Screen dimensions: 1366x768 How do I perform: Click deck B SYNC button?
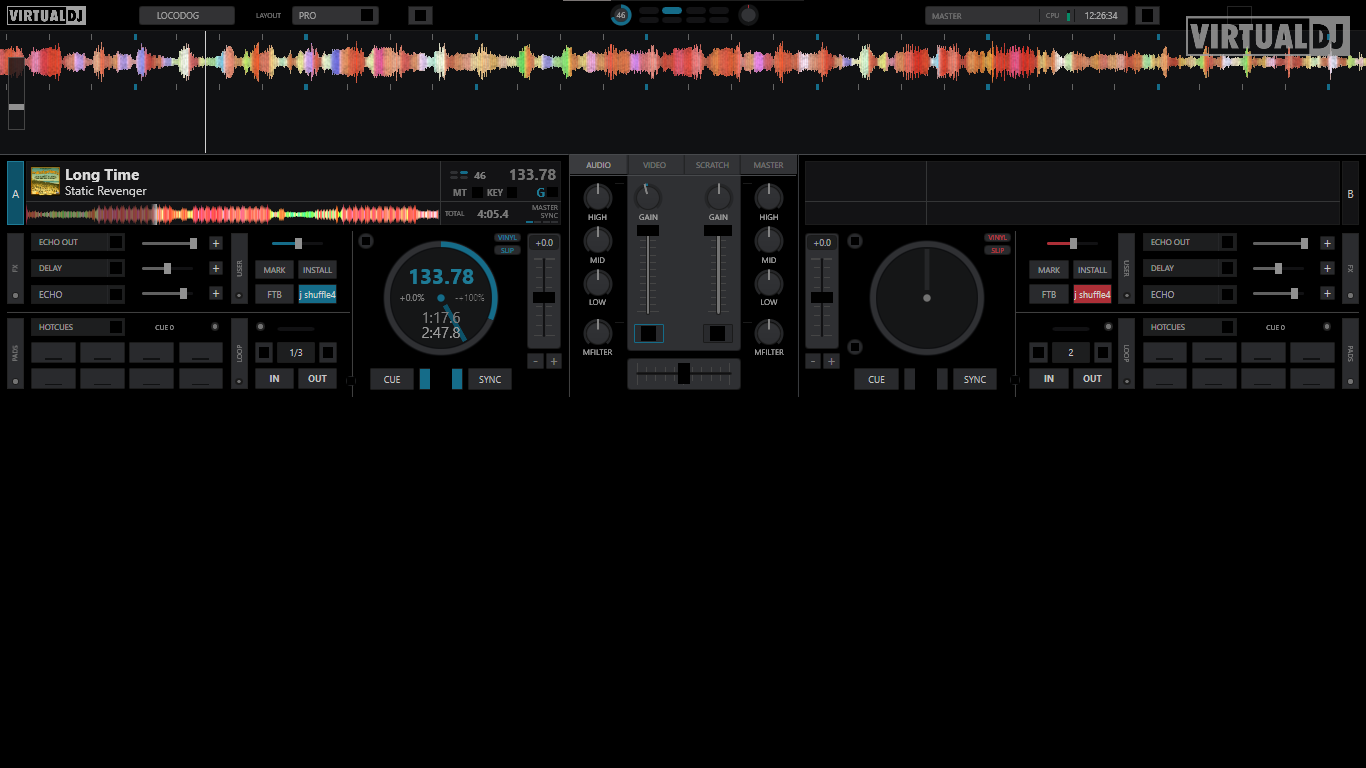[x=975, y=379]
